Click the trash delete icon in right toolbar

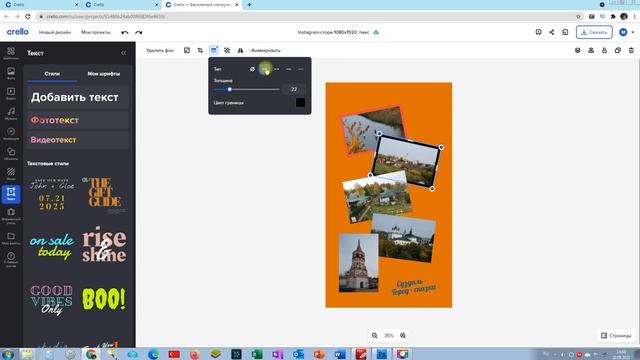(x=631, y=50)
